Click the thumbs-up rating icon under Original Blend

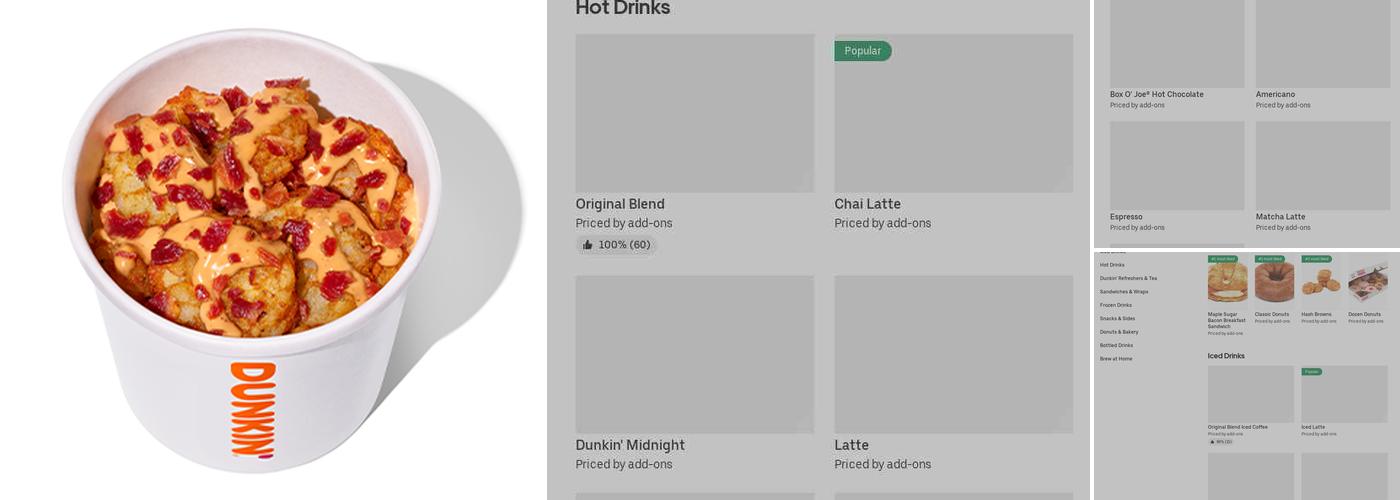[588, 245]
